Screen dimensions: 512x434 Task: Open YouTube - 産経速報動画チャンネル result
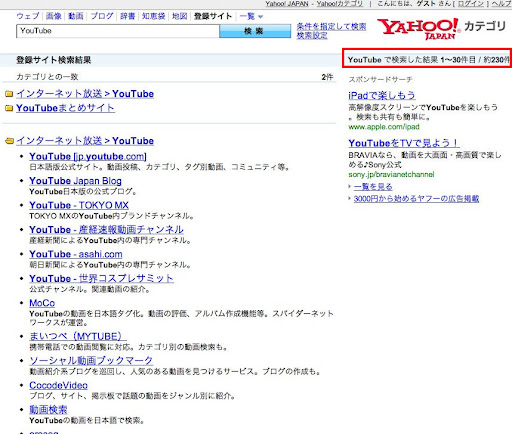[106, 229]
